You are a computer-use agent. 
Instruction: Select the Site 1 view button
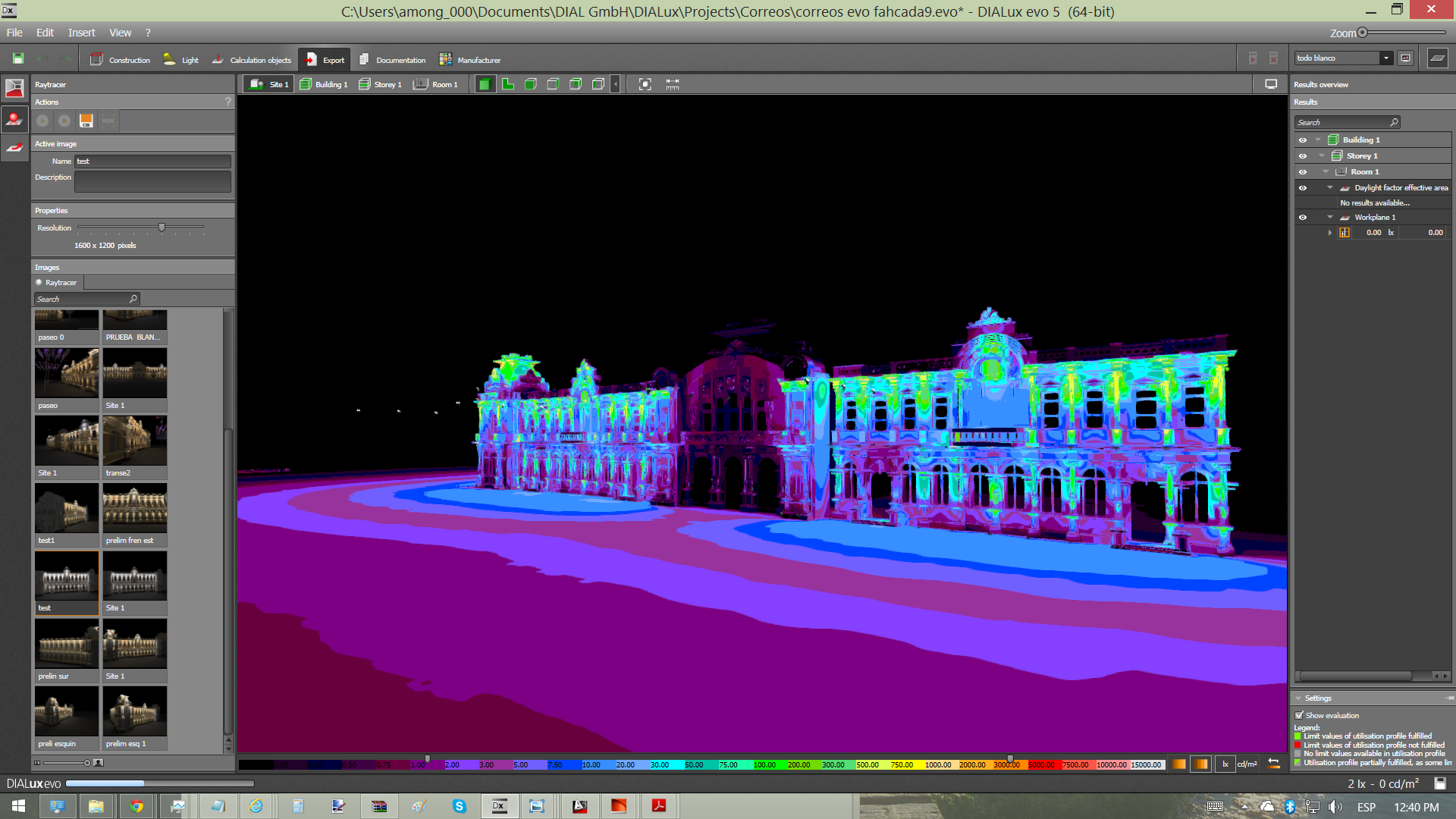[x=268, y=84]
